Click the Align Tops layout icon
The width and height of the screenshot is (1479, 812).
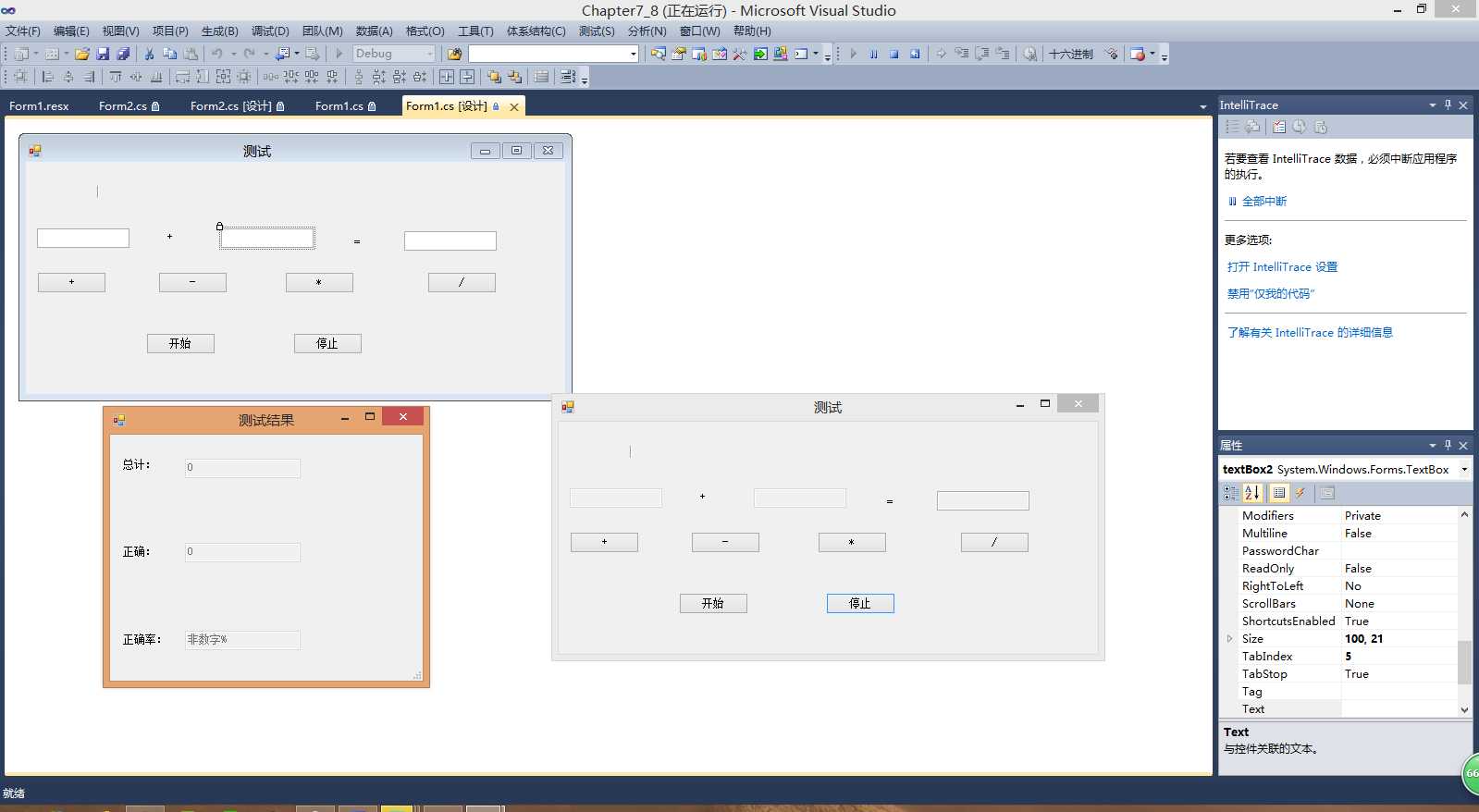click(x=116, y=77)
